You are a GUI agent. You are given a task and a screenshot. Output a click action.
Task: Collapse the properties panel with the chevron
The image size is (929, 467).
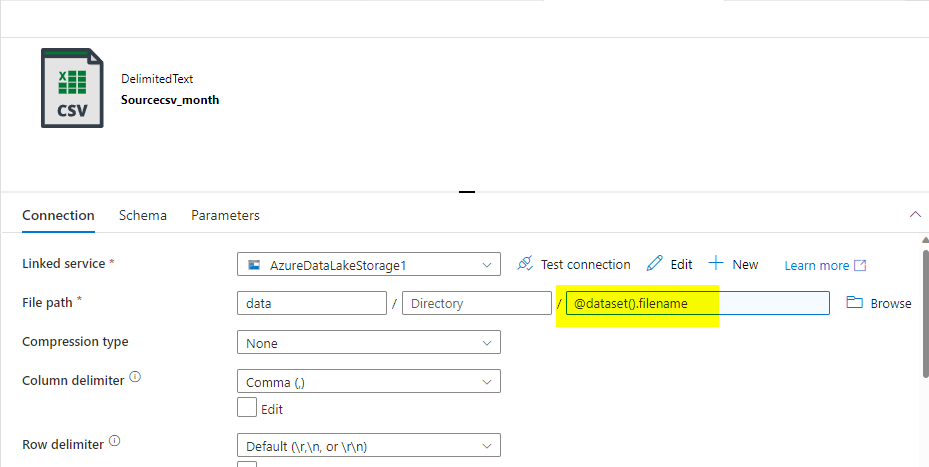pyautogui.click(x=915, y=214)
